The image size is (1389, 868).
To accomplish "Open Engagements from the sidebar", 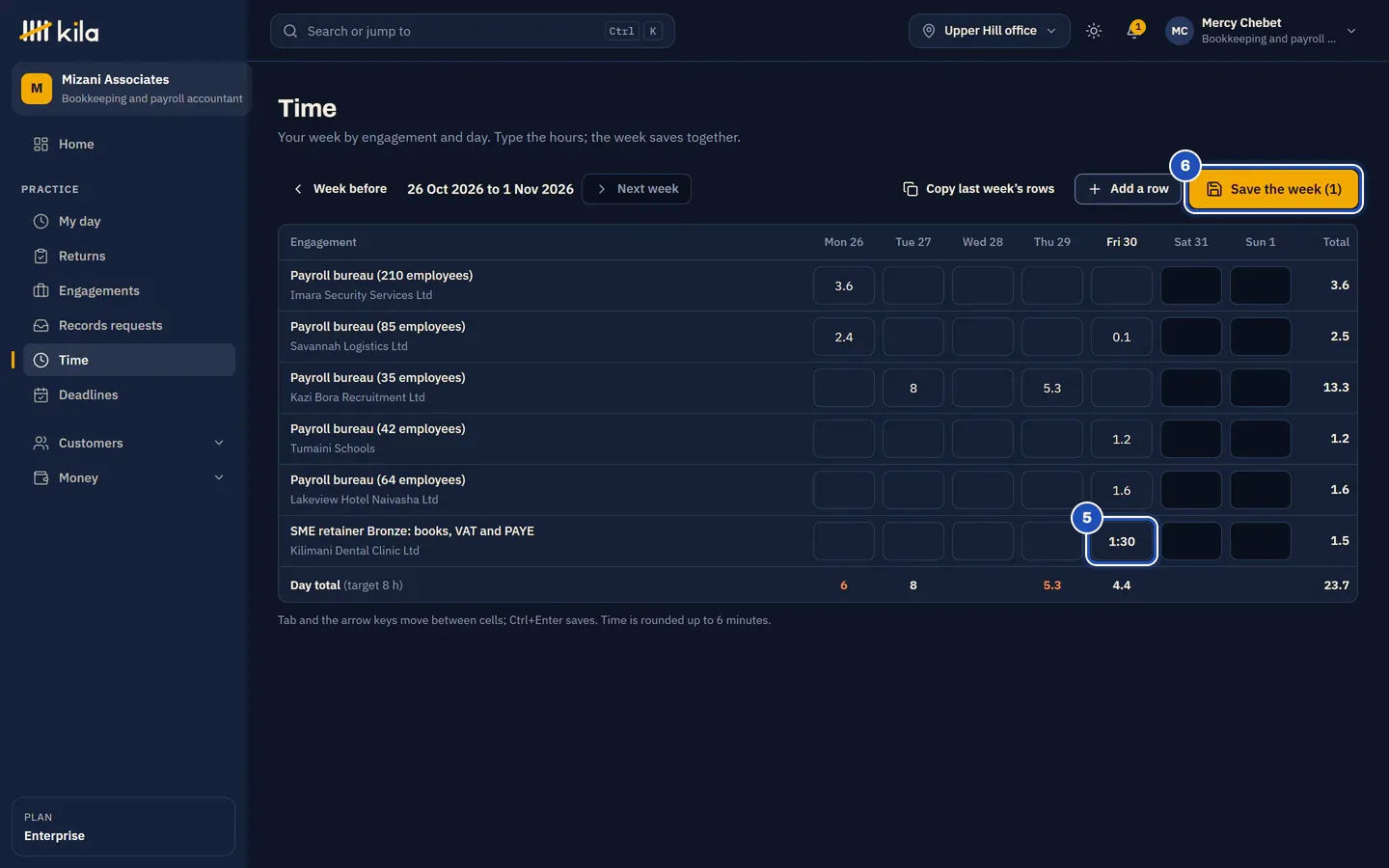I will pyautogui.click(x=129, y=290).
